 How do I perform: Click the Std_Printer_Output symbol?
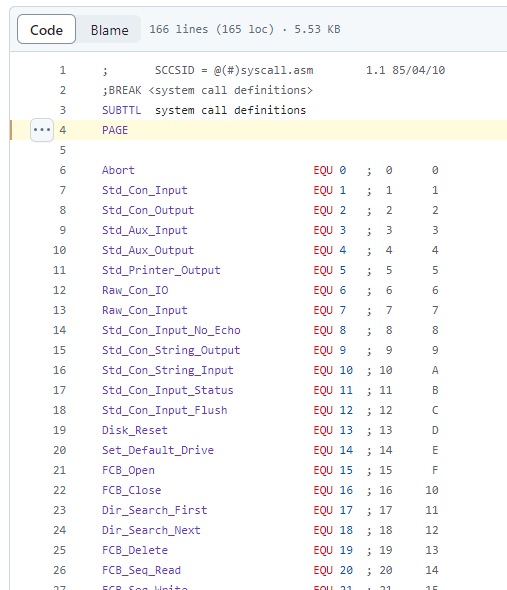click(x=161, y=270)
